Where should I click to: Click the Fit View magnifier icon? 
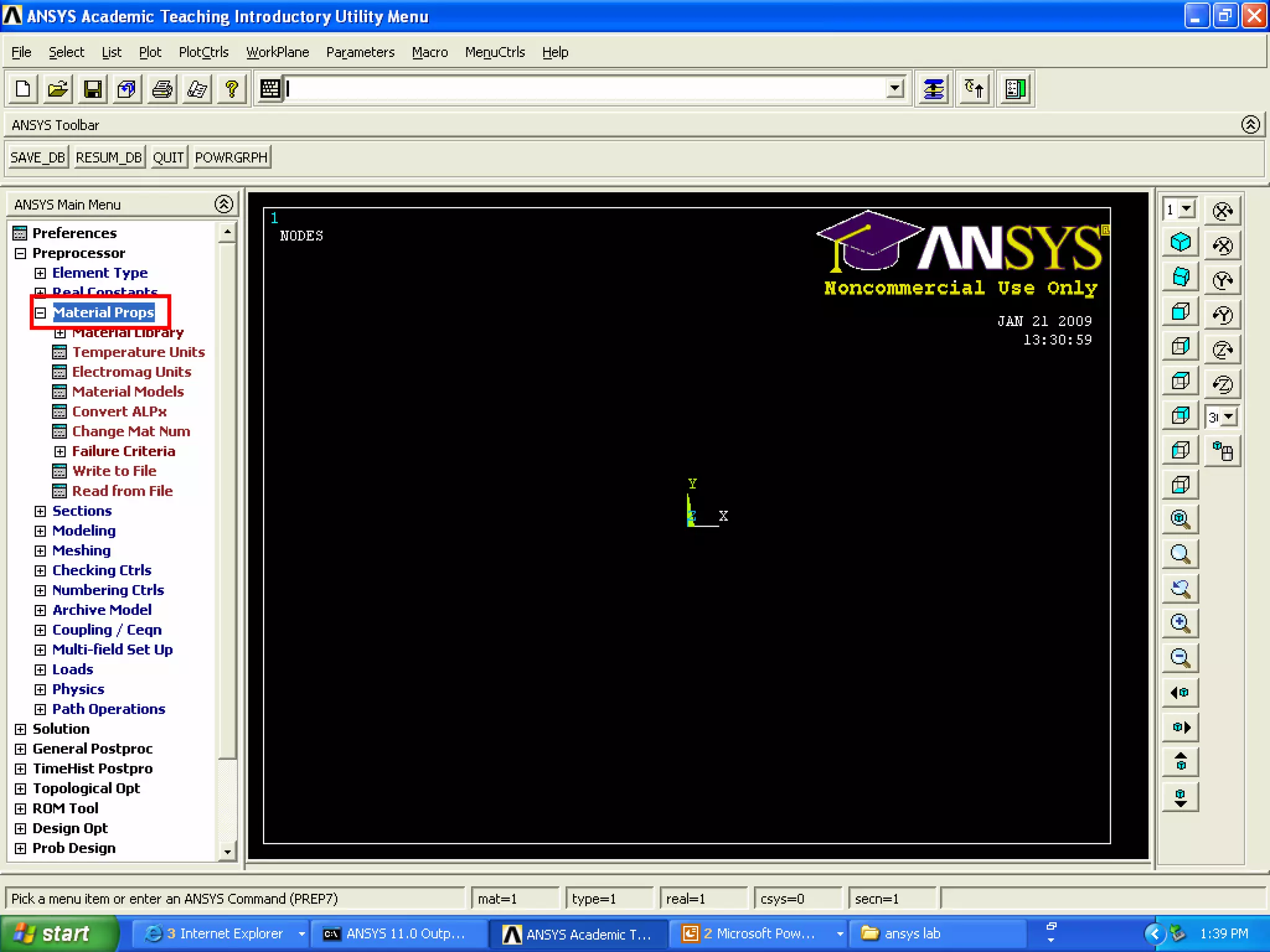click(x=1180, y=519)
